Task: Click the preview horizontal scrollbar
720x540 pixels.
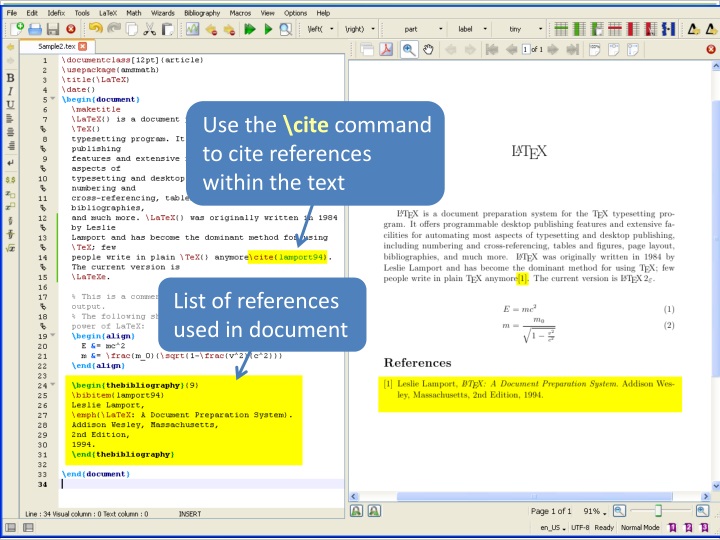Action: [534, 496]
